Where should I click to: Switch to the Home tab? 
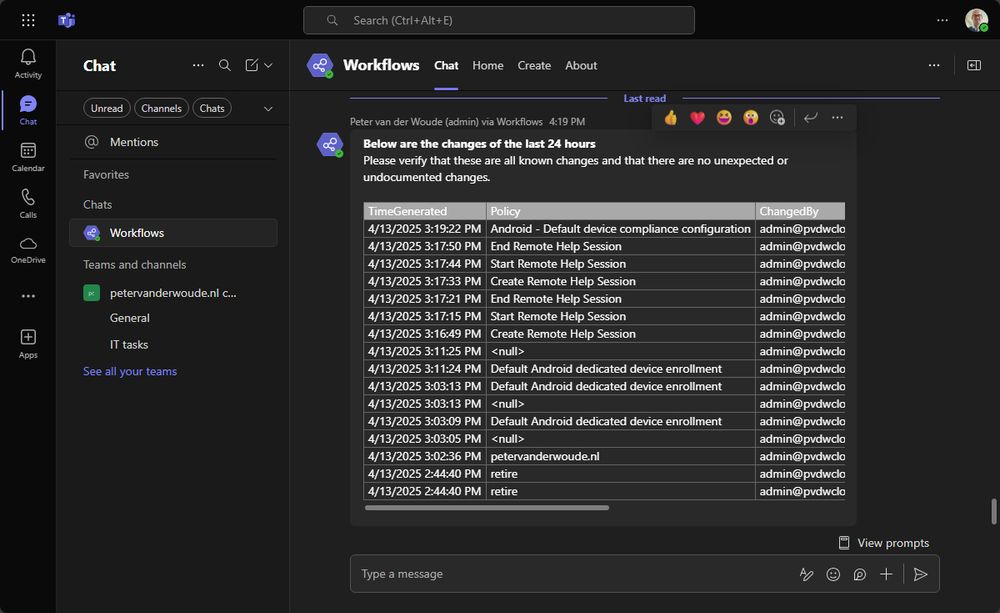click(x=488, y=65)
